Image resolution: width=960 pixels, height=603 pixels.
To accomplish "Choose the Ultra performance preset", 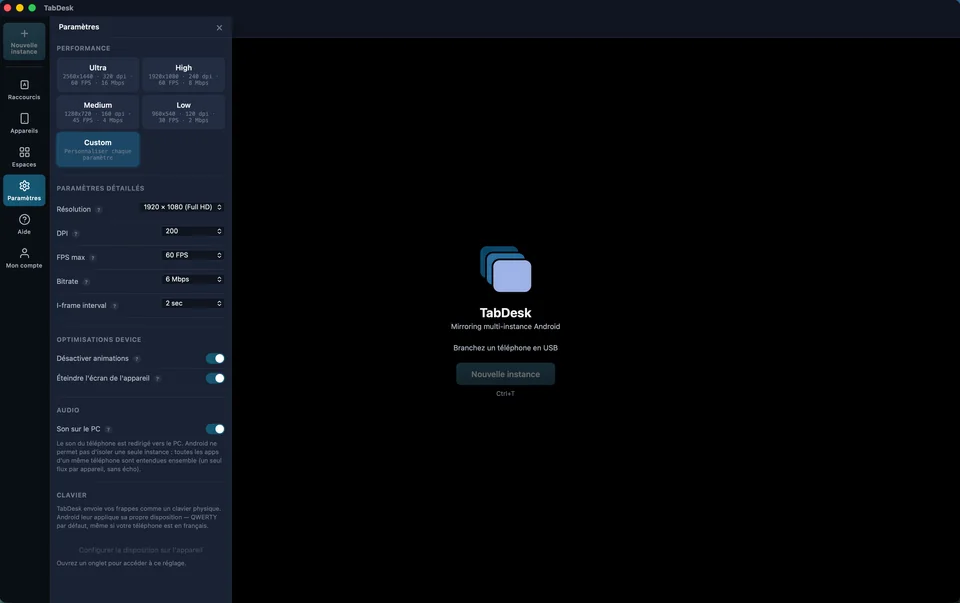I will pos(98,75).
